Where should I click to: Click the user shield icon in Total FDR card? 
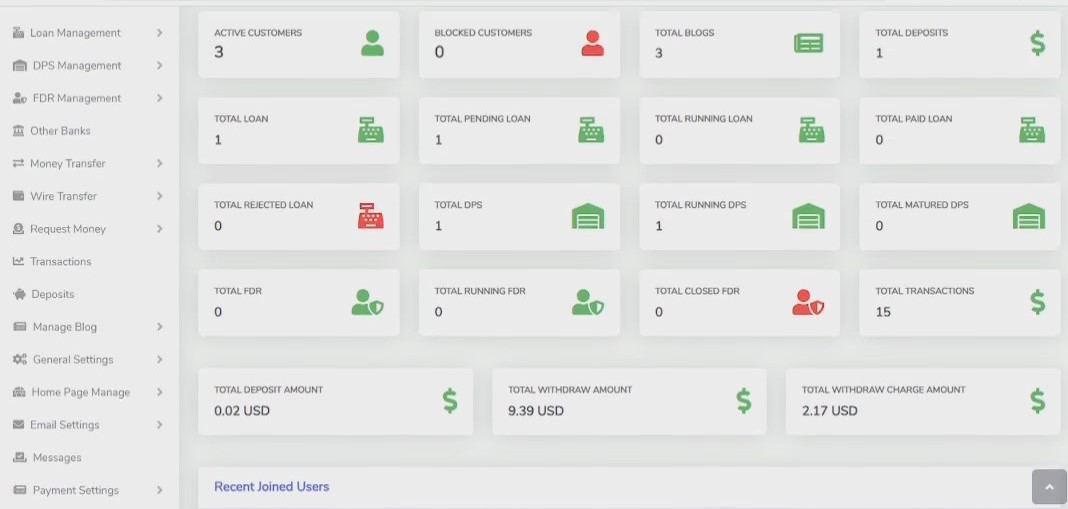point(368,302)
